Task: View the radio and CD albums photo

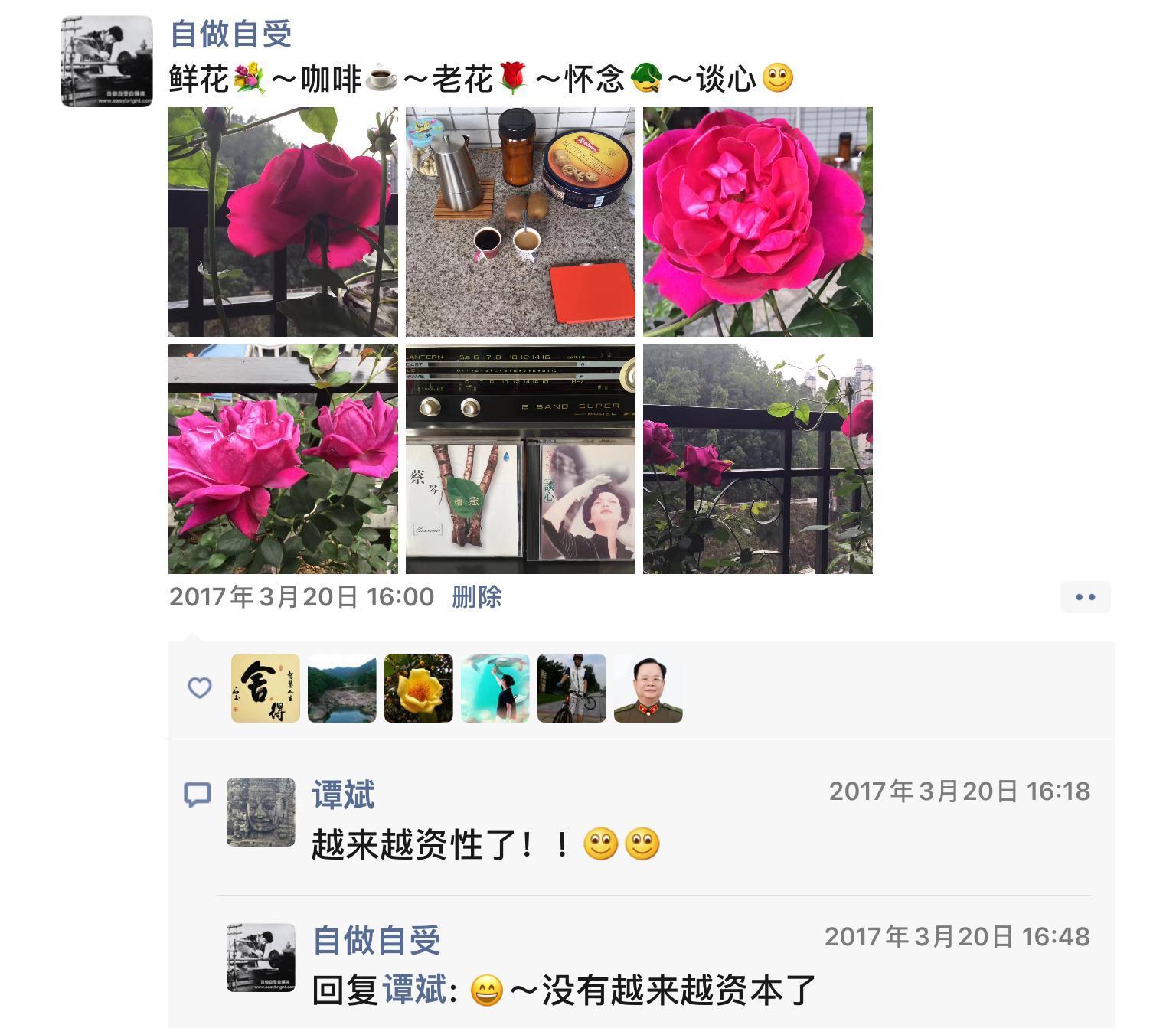Action: point(521,459)
